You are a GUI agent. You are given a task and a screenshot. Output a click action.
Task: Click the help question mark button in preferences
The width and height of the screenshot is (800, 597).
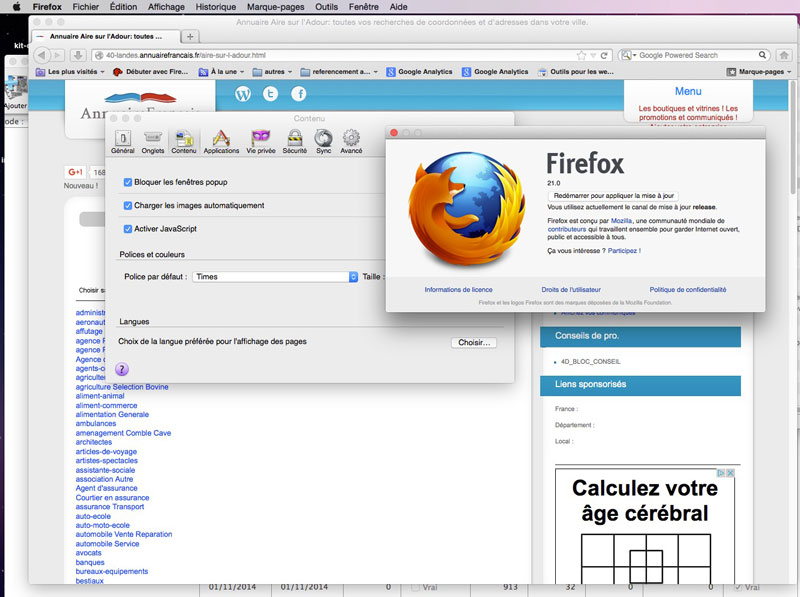[x=121, y=369]
